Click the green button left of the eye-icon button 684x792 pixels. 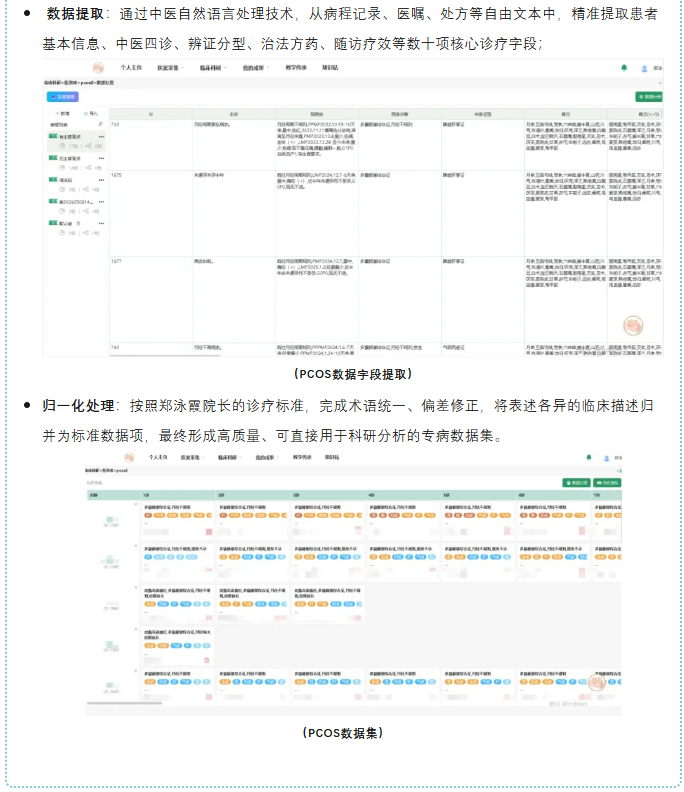(576, 483)
